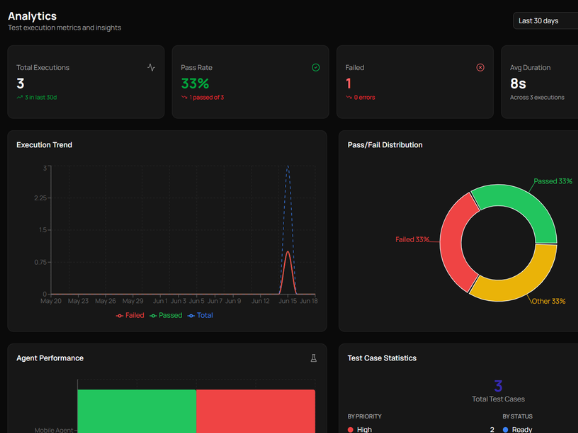Click the 'Failed 33%' donut label

pyautogui.click(x=412, y=240)
